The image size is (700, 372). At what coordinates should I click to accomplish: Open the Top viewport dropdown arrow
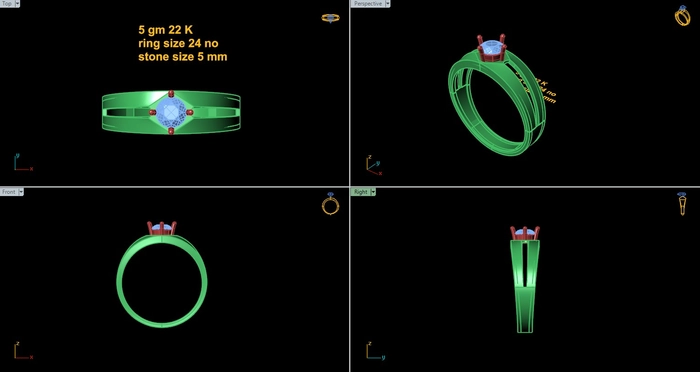pyautogui.click(x=17, y=3)
